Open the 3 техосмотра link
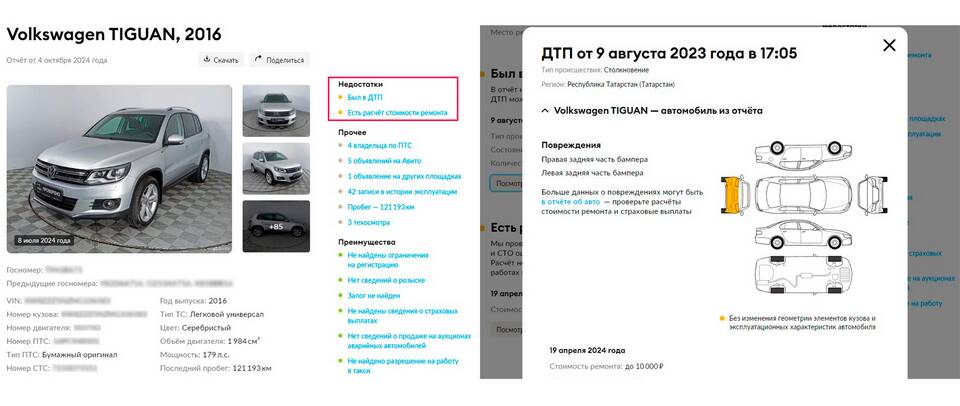 tap(369, 222)
